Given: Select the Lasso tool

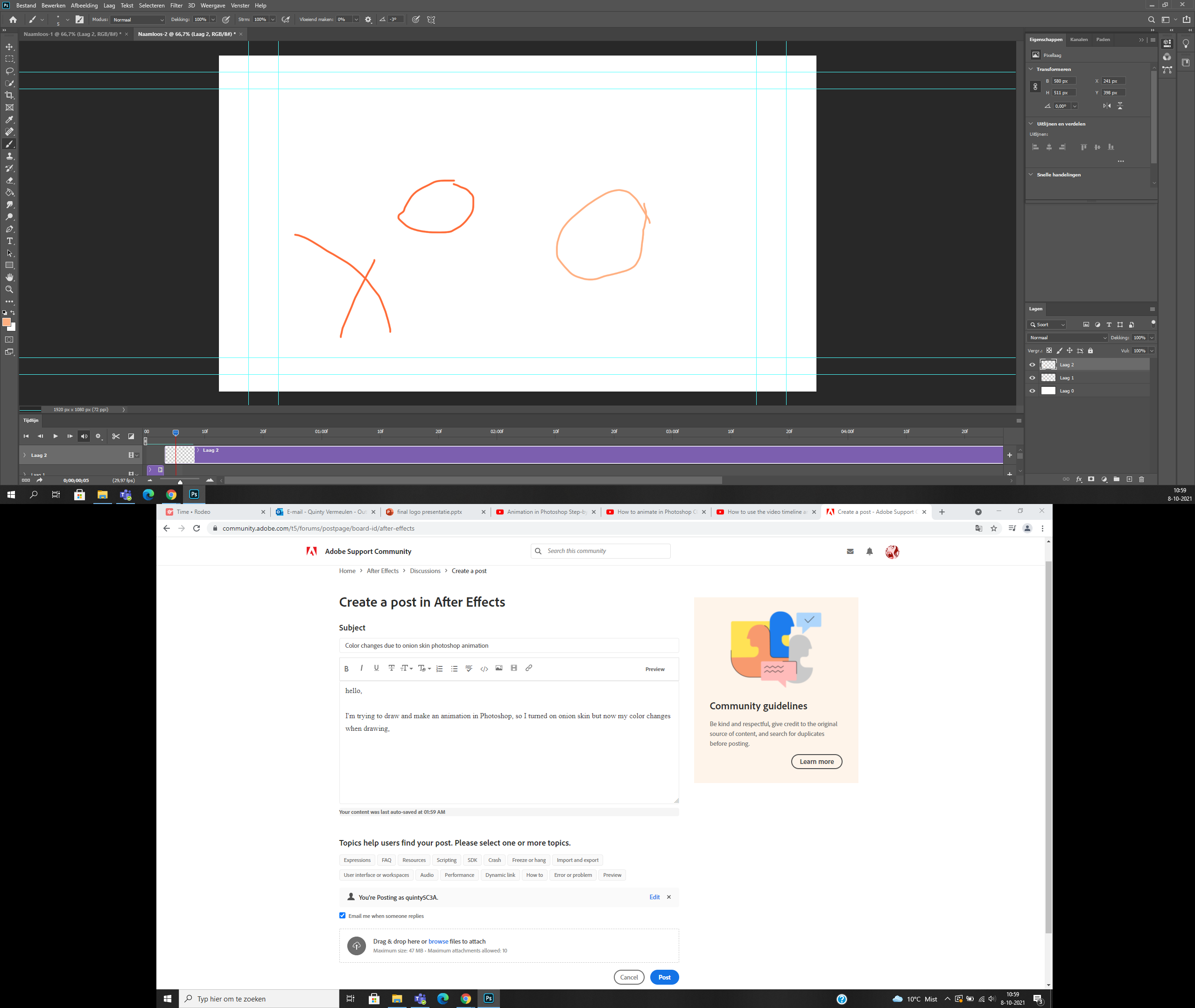Looking at the screenshot, I should pos(9,71).
